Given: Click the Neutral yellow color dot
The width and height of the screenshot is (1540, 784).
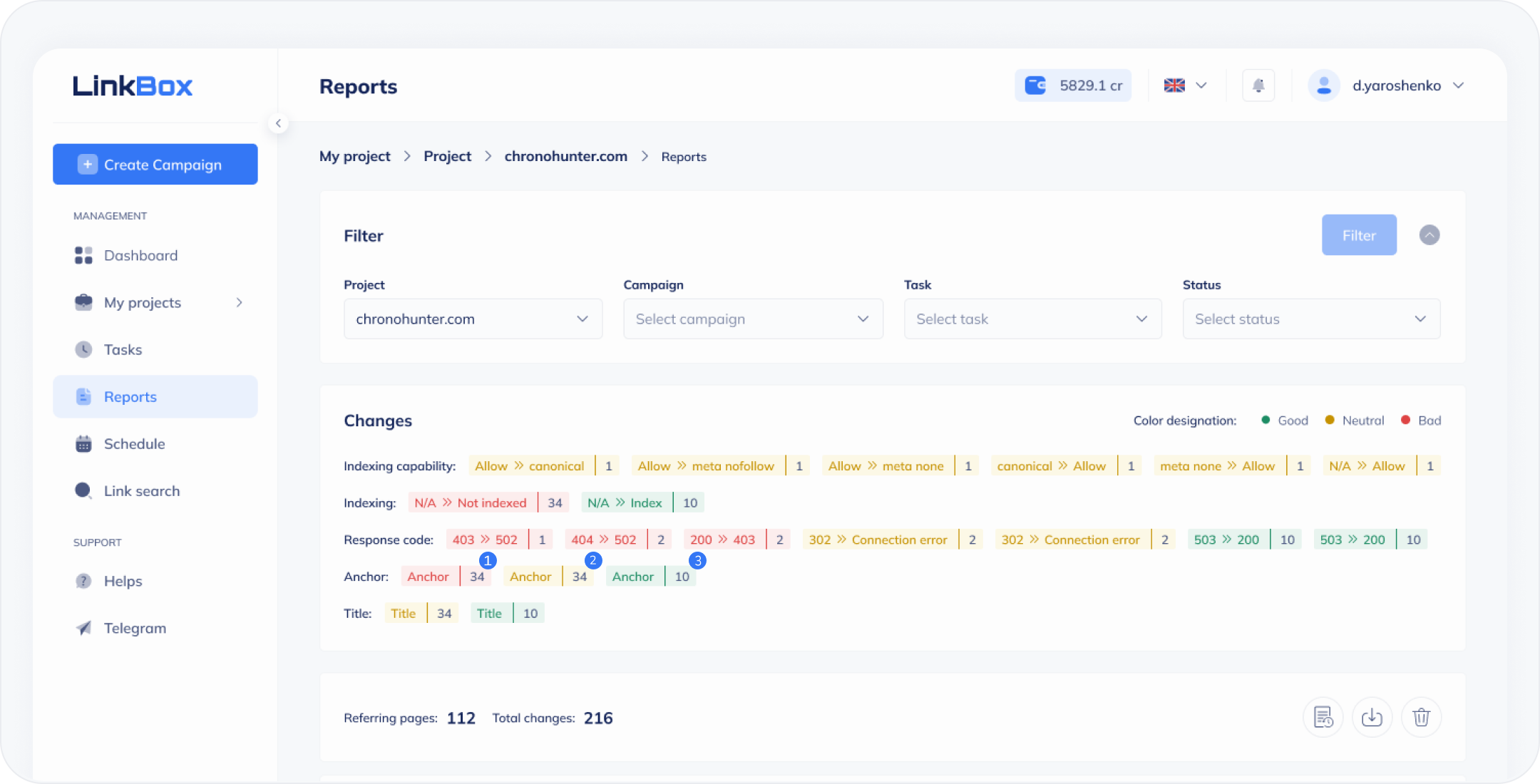Looking at the screenshot, I should point(1330,420).
